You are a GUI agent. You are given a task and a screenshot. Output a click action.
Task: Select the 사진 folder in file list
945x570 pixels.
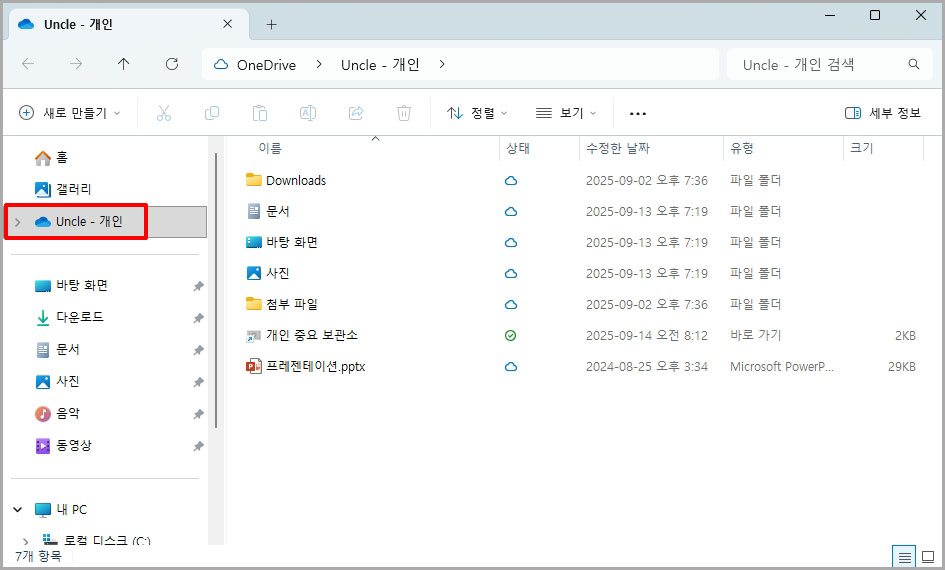click(268, 274)
